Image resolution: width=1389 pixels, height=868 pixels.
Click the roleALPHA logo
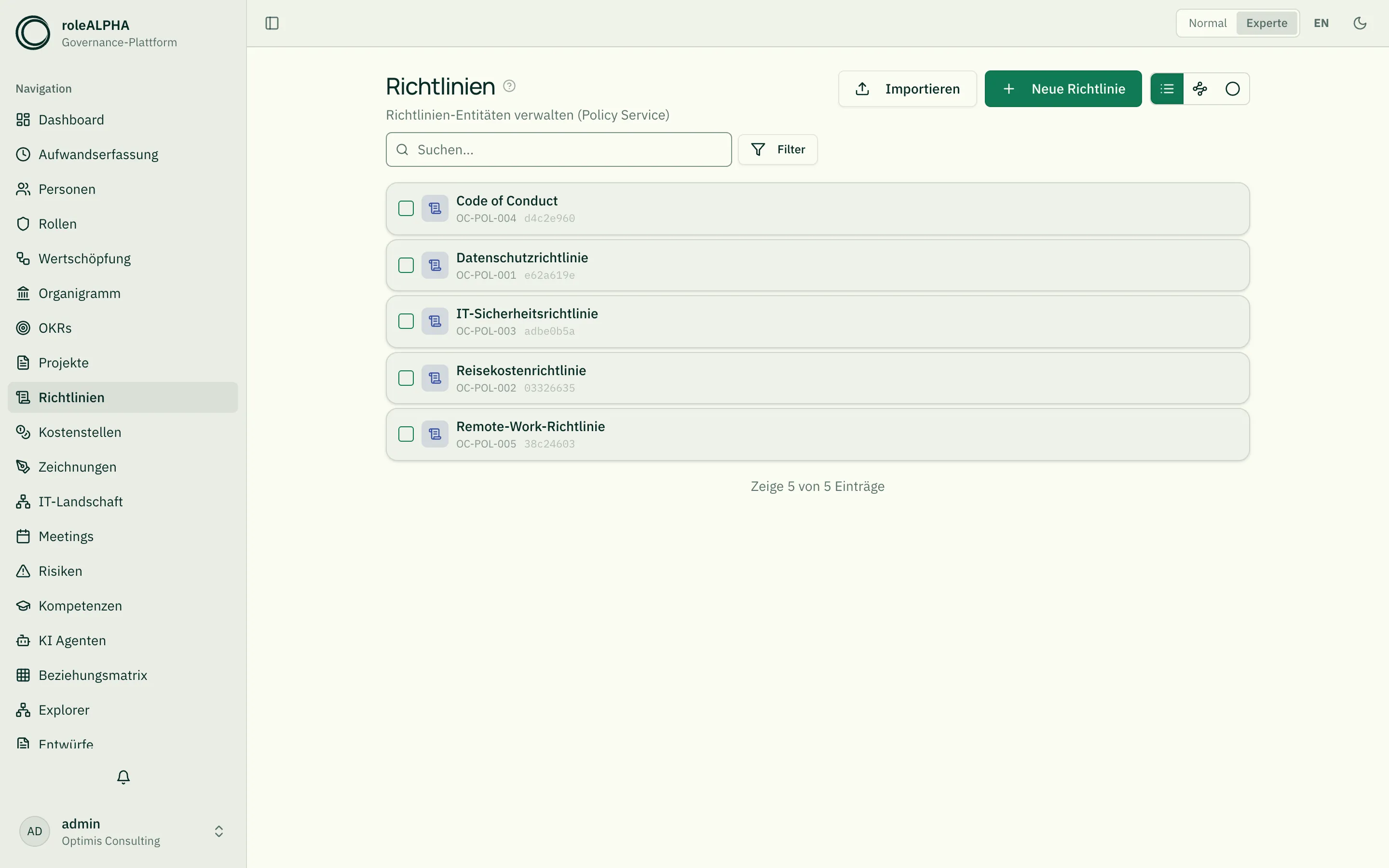pyautogui.click(x=33, y=33)
